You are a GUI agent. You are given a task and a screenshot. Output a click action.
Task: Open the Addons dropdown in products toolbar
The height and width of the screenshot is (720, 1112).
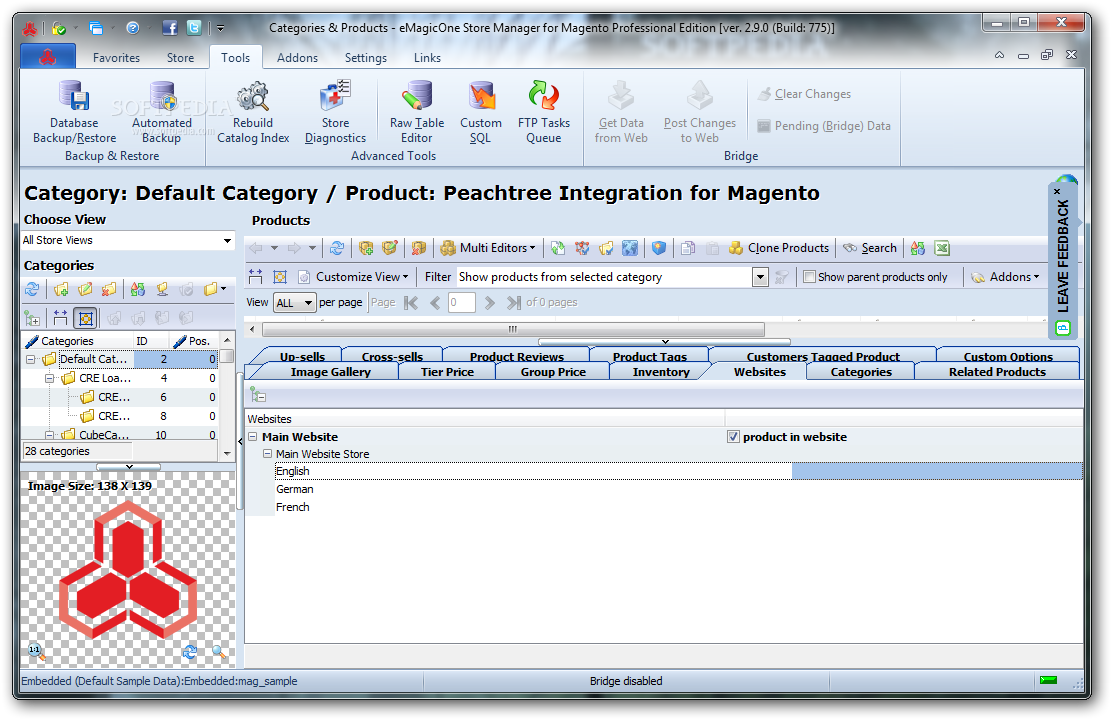pos(1005,277)
